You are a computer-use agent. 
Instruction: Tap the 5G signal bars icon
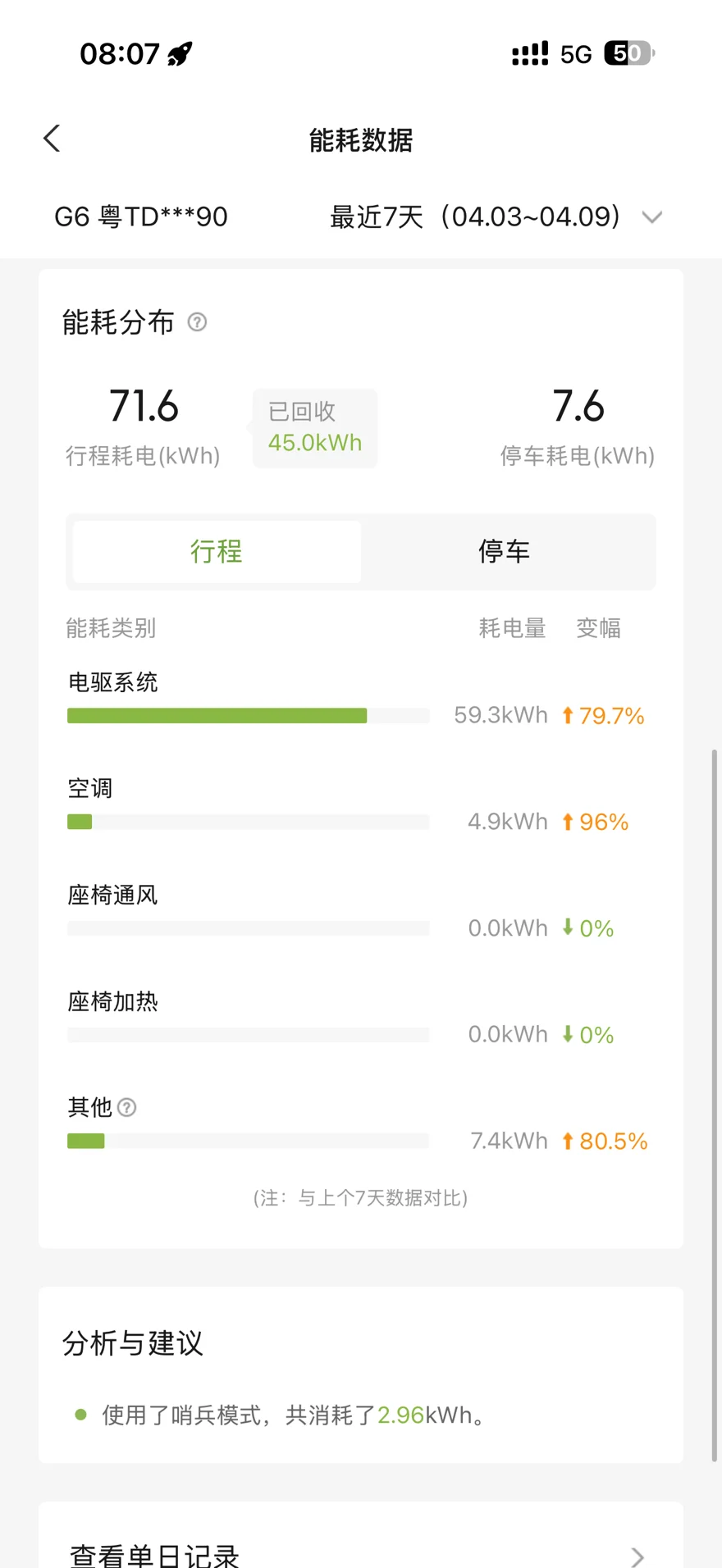[530, 54]
